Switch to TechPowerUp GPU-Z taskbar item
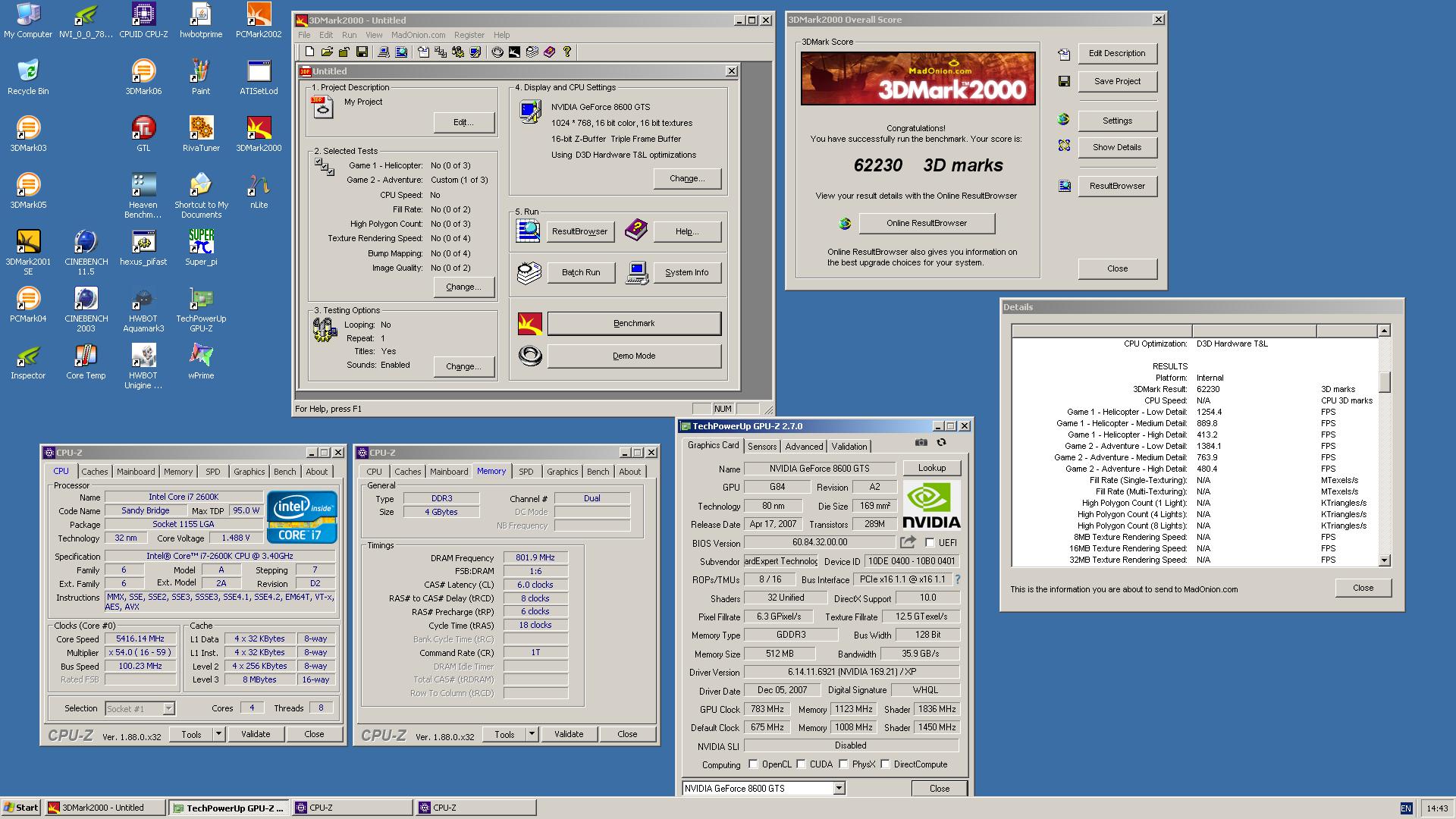 click(x=230, y=808)
